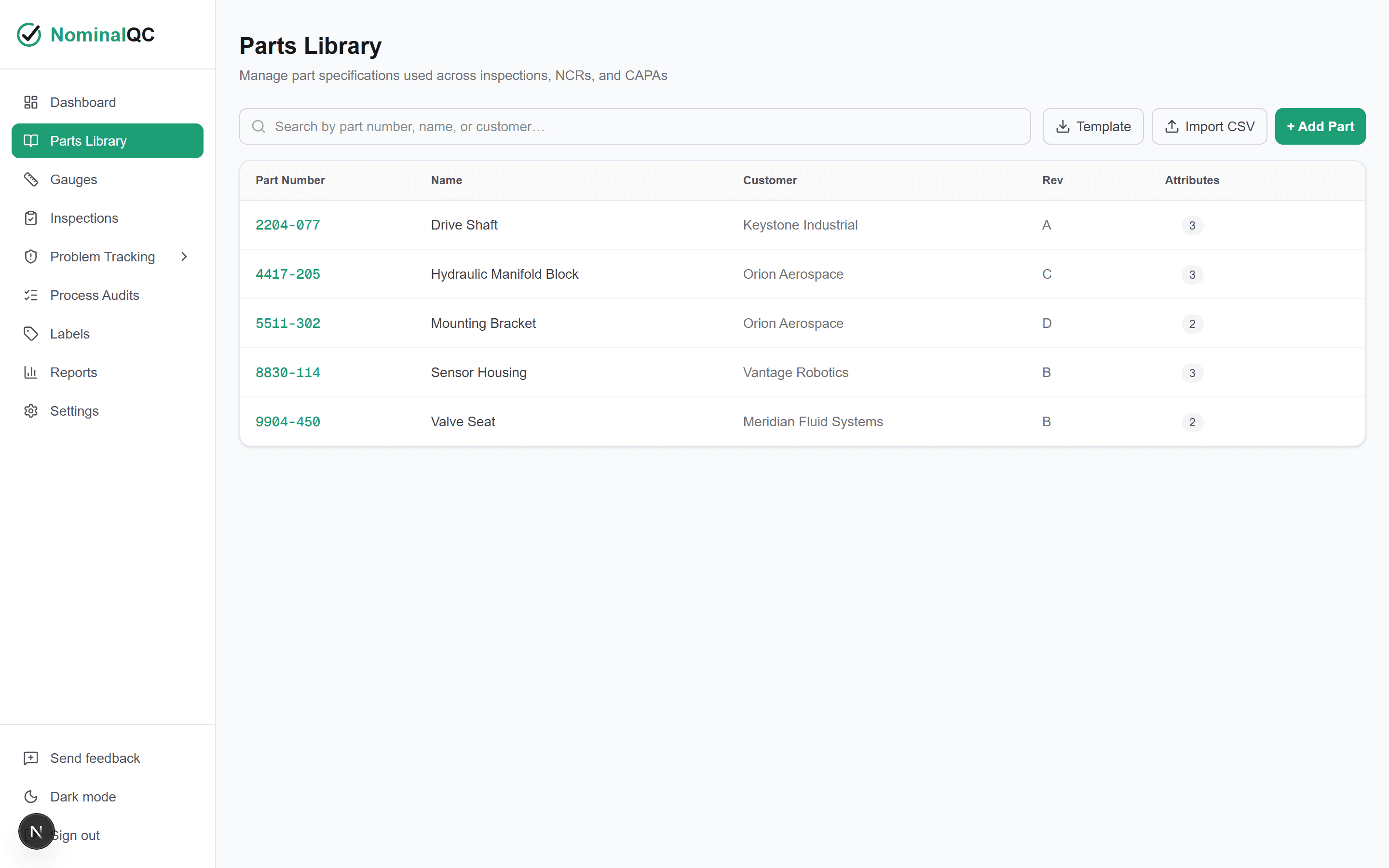Click the Problem Tracking shield icon
This screenshot has width=1389, height=868.
[30, 257]
